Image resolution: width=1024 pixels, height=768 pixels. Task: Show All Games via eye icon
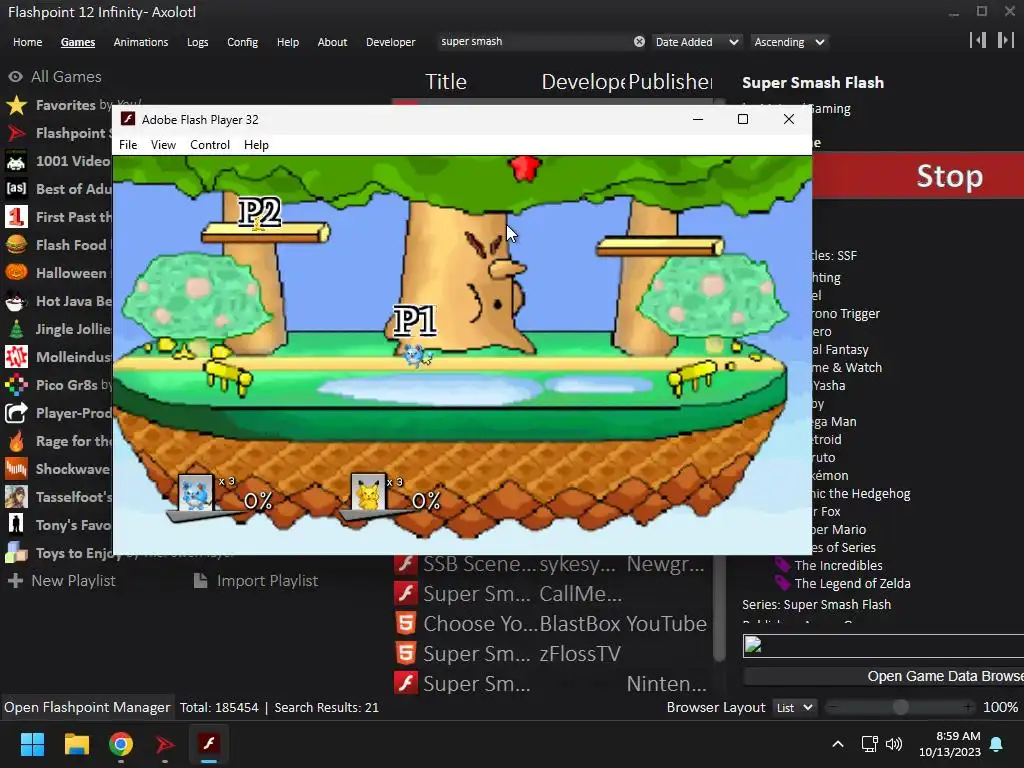(x=16, y=76)
